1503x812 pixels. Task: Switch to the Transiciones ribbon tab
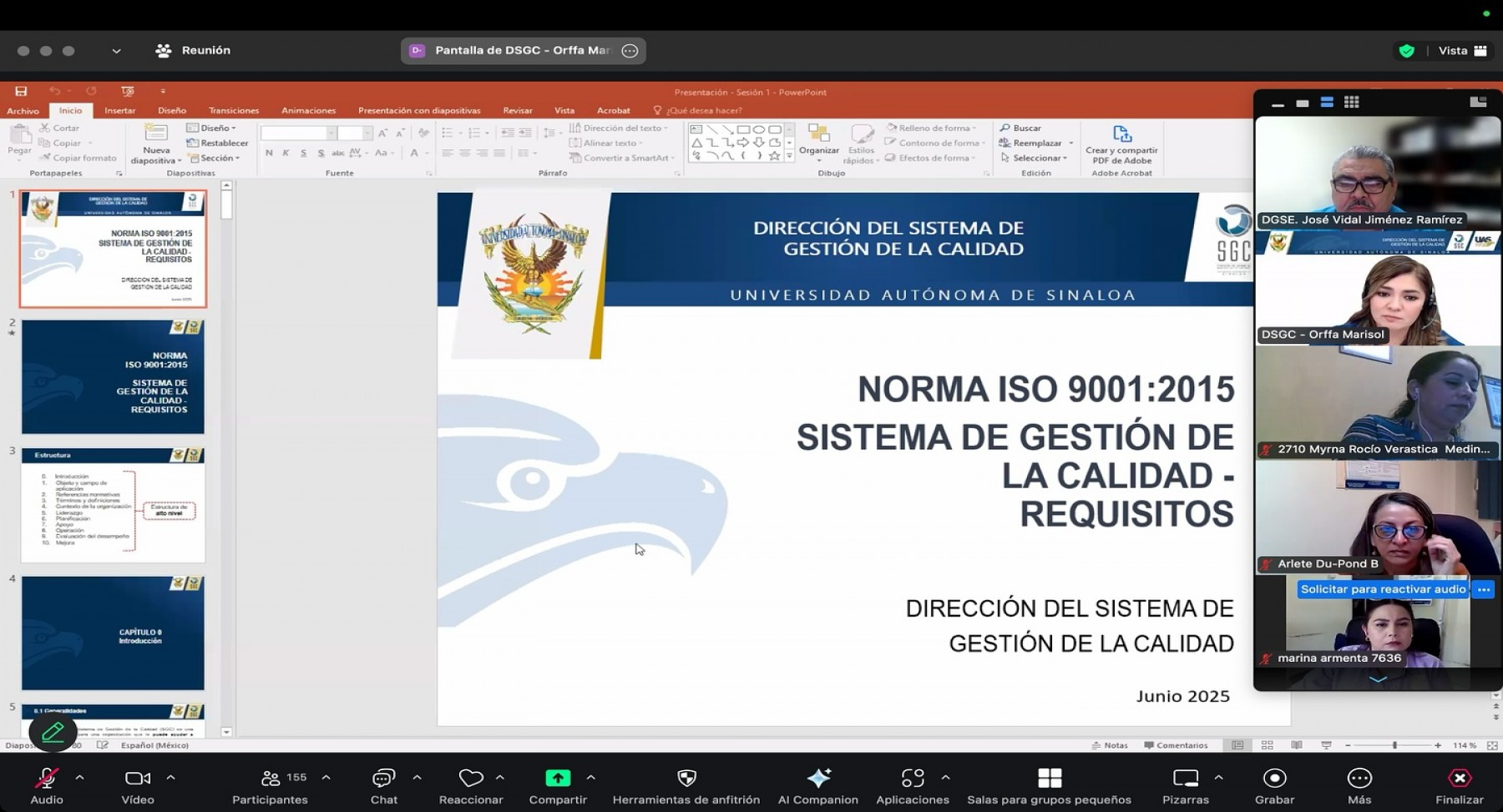click(234, 109)
